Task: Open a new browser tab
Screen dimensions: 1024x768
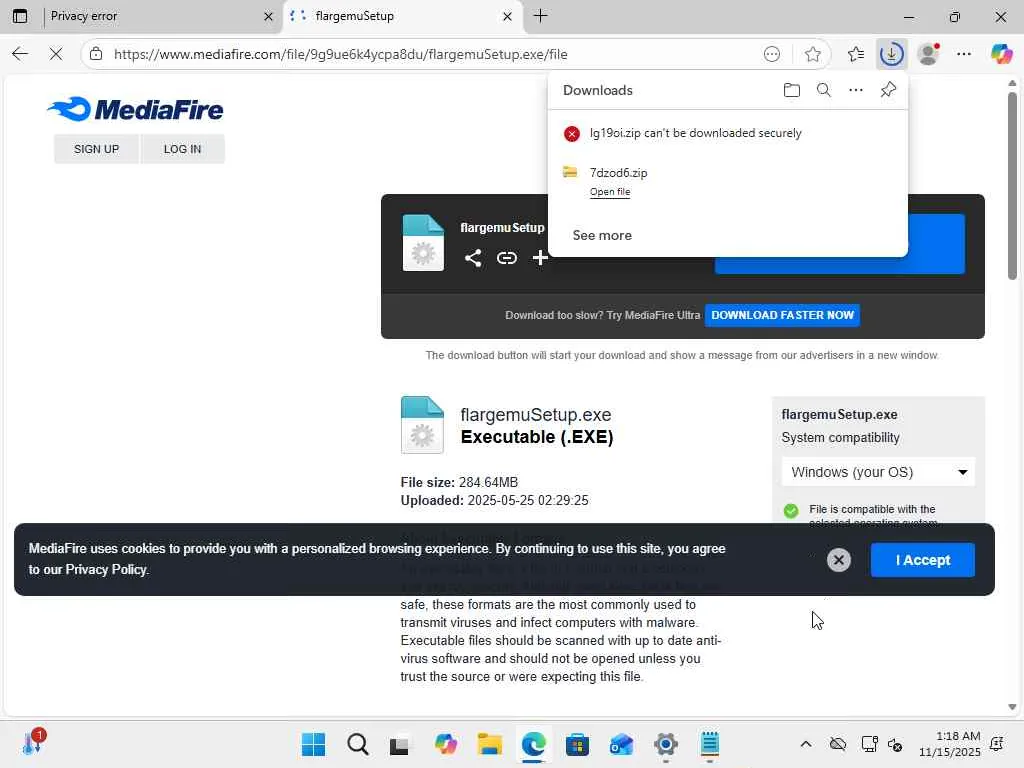Action: 541,16
